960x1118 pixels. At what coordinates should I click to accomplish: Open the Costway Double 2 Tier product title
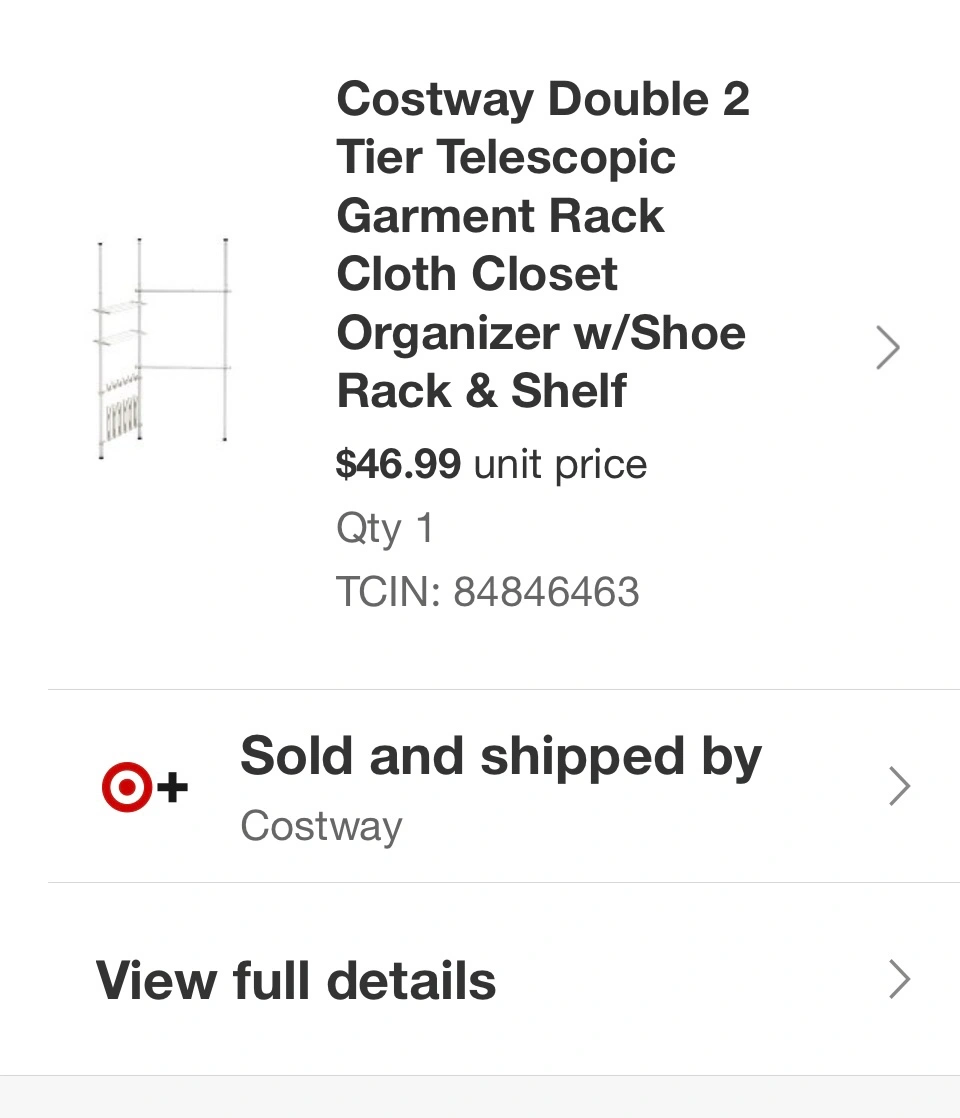(x=543, y=245)
